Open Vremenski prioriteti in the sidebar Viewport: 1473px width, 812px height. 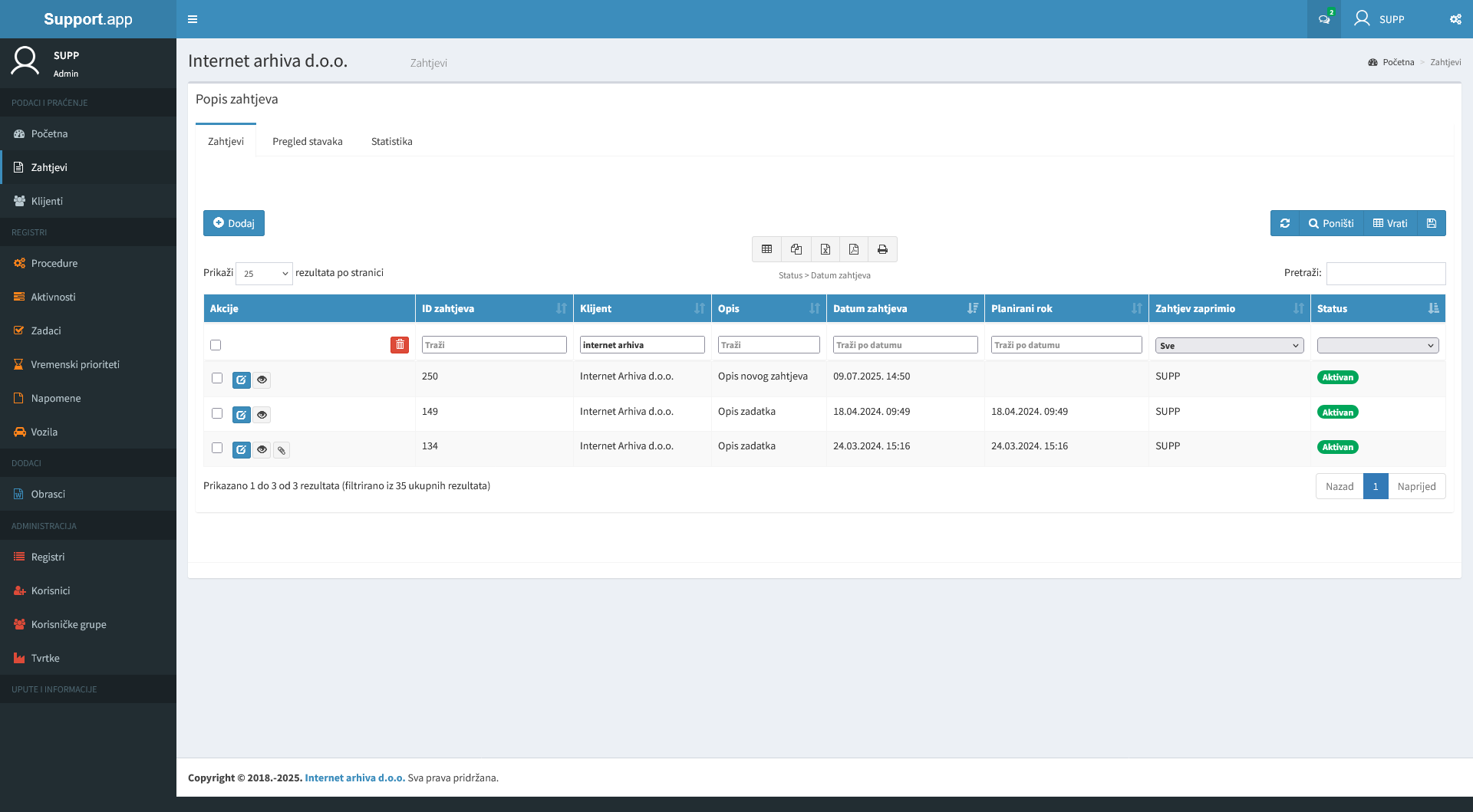88,364
